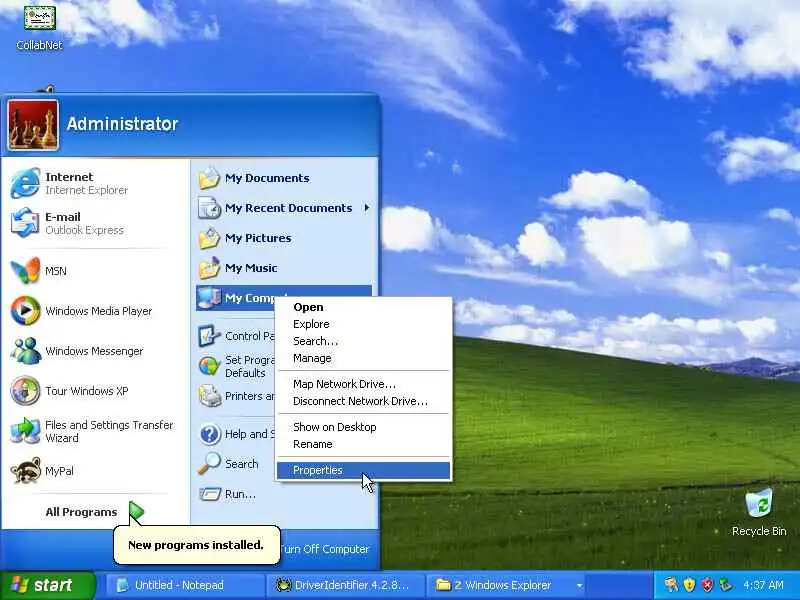Click the yellow security shield tray icon
800x600 pixels.
tap(689, 585)
